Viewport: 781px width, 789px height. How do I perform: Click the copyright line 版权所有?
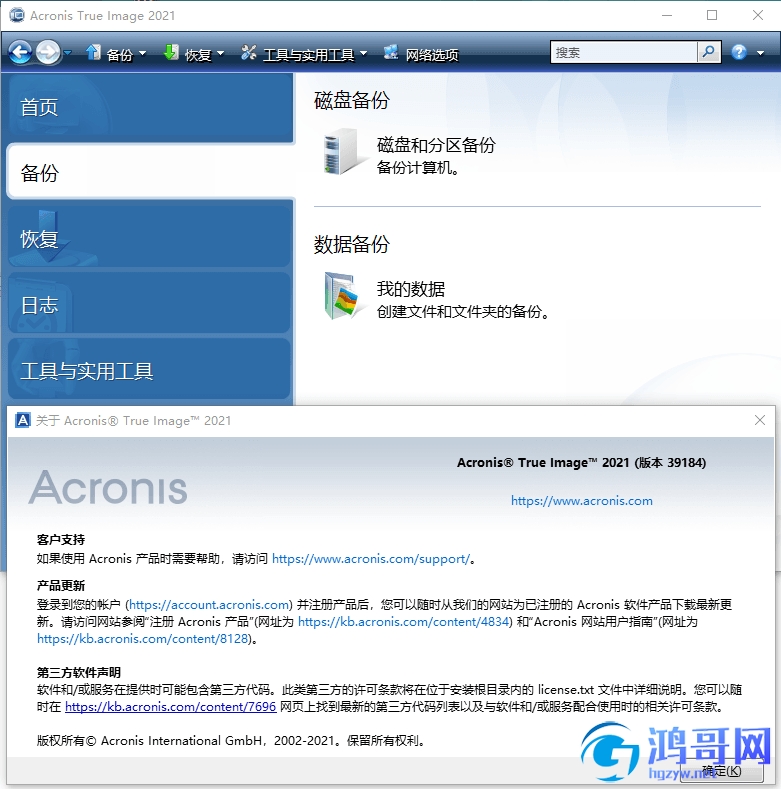pyautogui.click(x=231, y=741)
